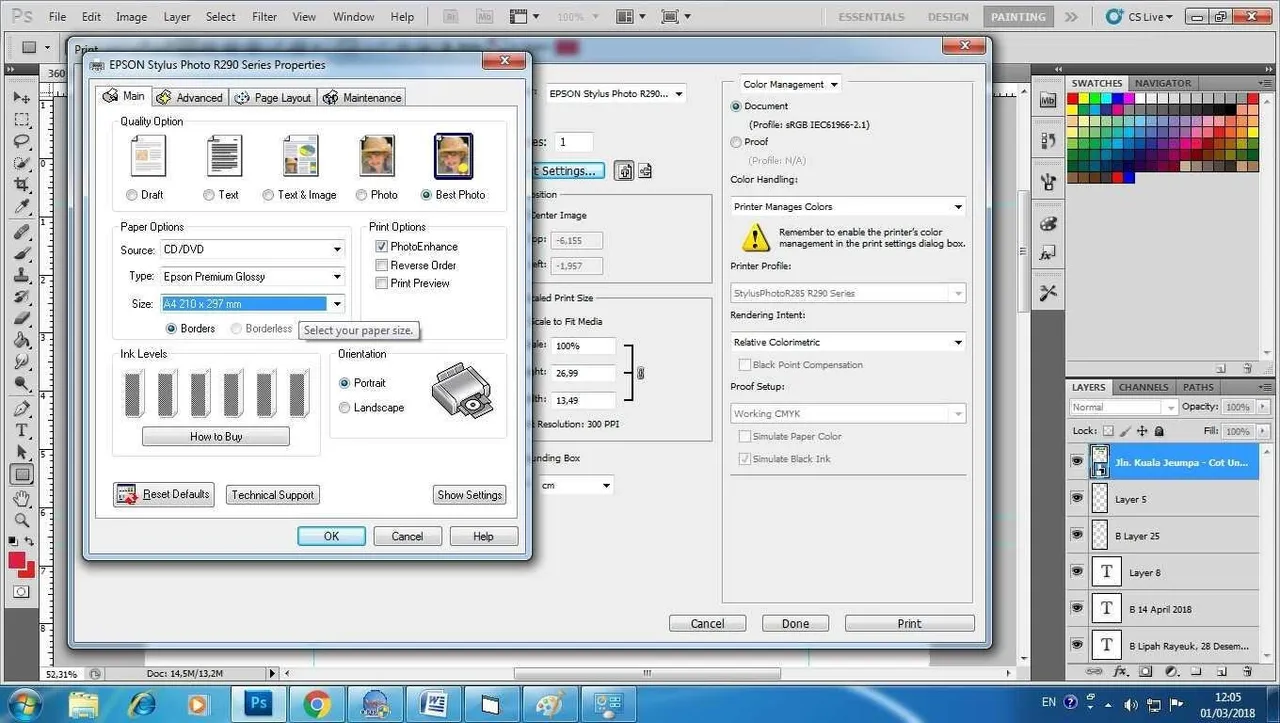The height and width of the screenshot is (723, 1280).
Task: Link layers icon at Layers panel bottom
Action: 1095,672
